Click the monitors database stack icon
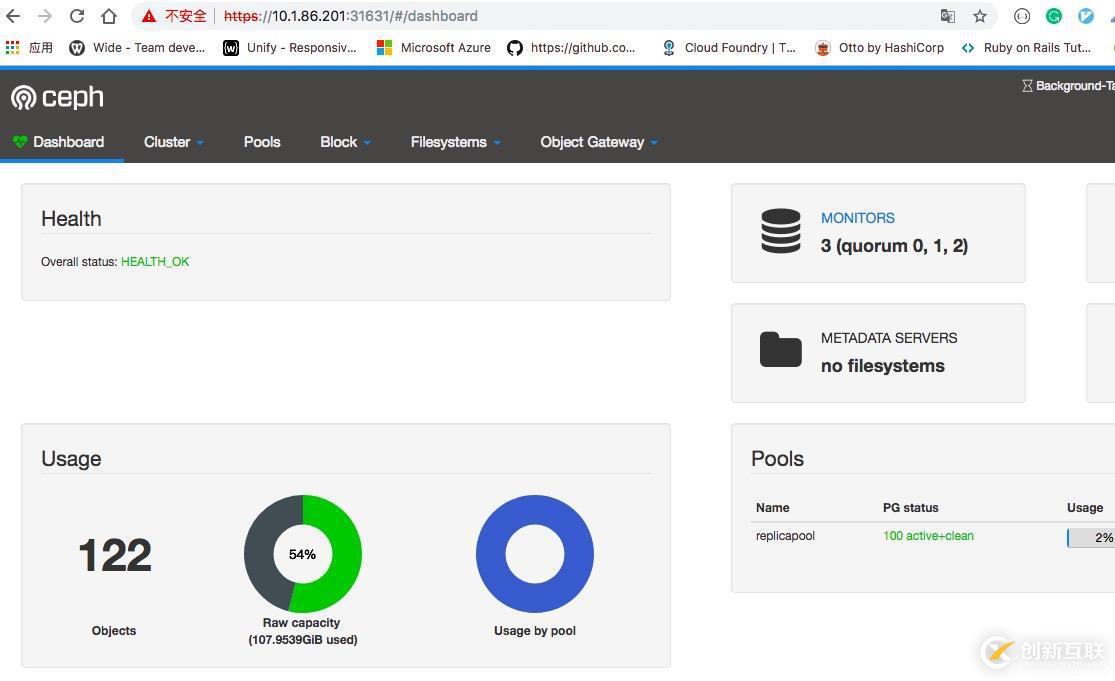Screen dimensions: 1115x681 (780, 231)
